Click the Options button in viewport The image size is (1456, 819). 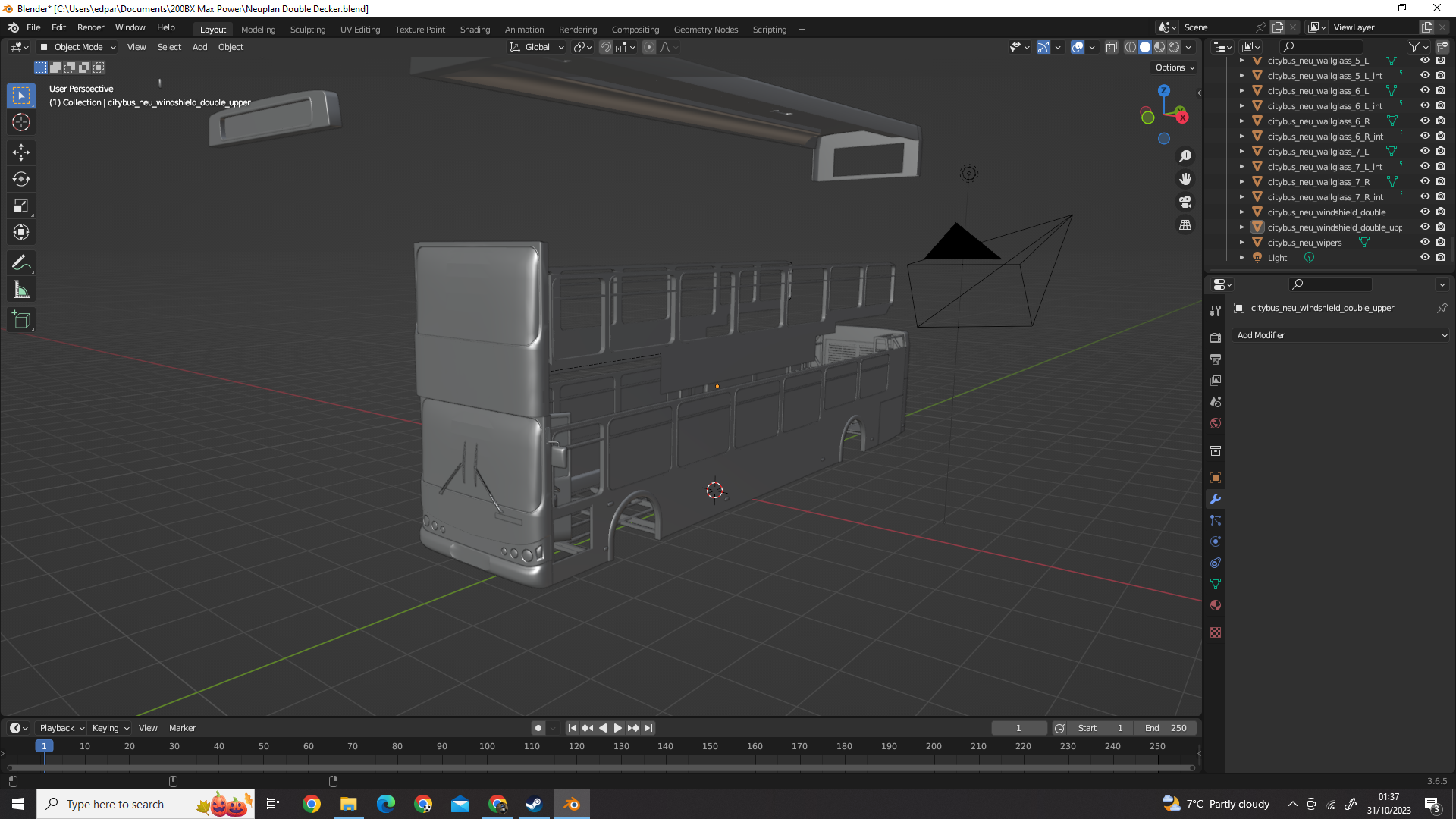pos(1174,67)
